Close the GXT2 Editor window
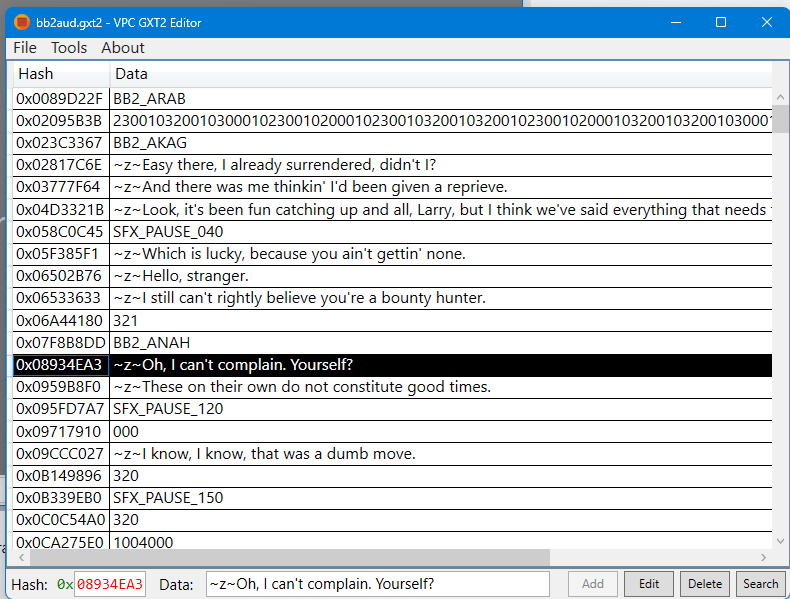Viewport: 790px width, 599px height. (x=766, y=22)
